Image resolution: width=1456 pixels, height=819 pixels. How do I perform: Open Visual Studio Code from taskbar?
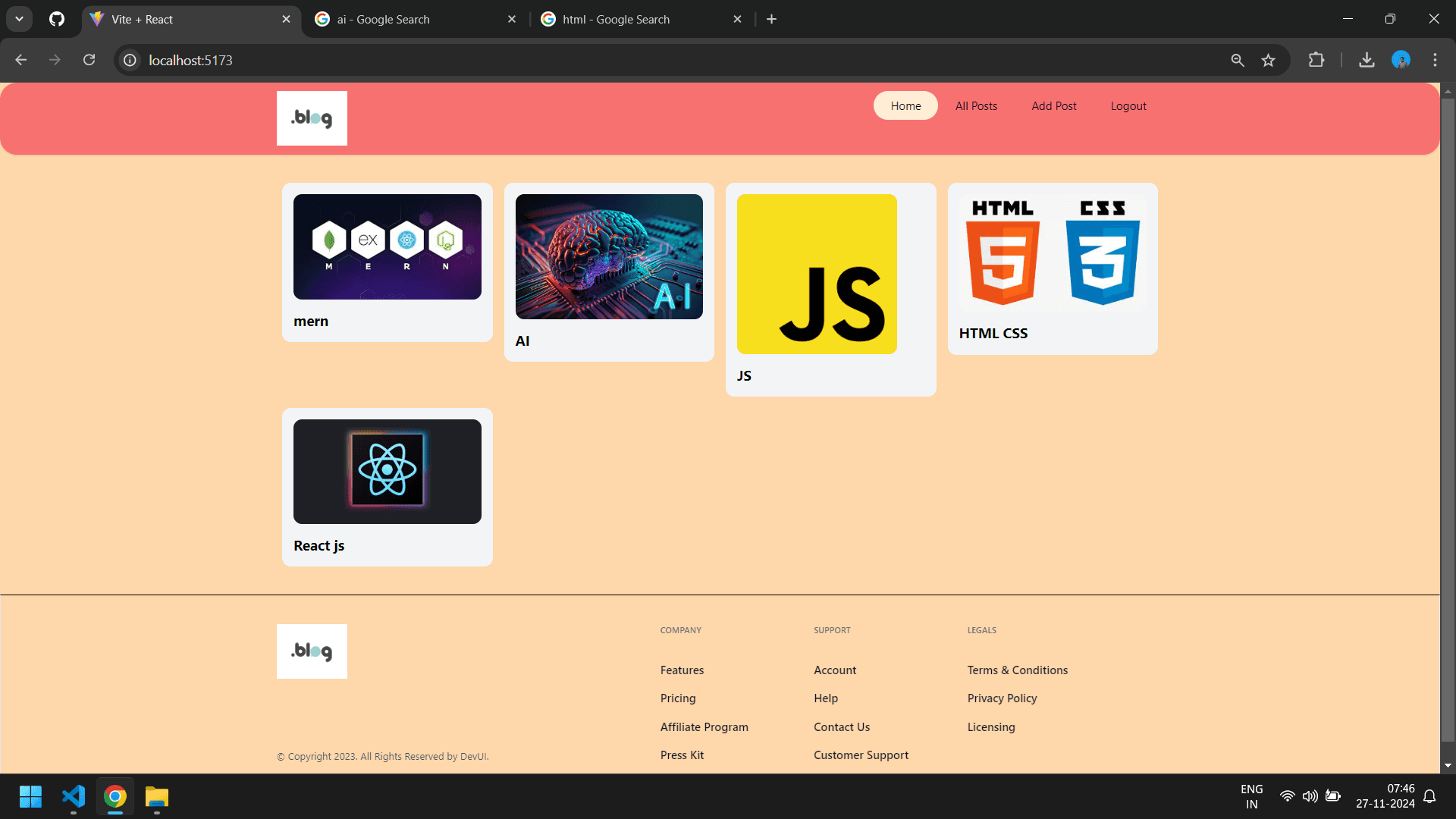[x=74, y=797]
